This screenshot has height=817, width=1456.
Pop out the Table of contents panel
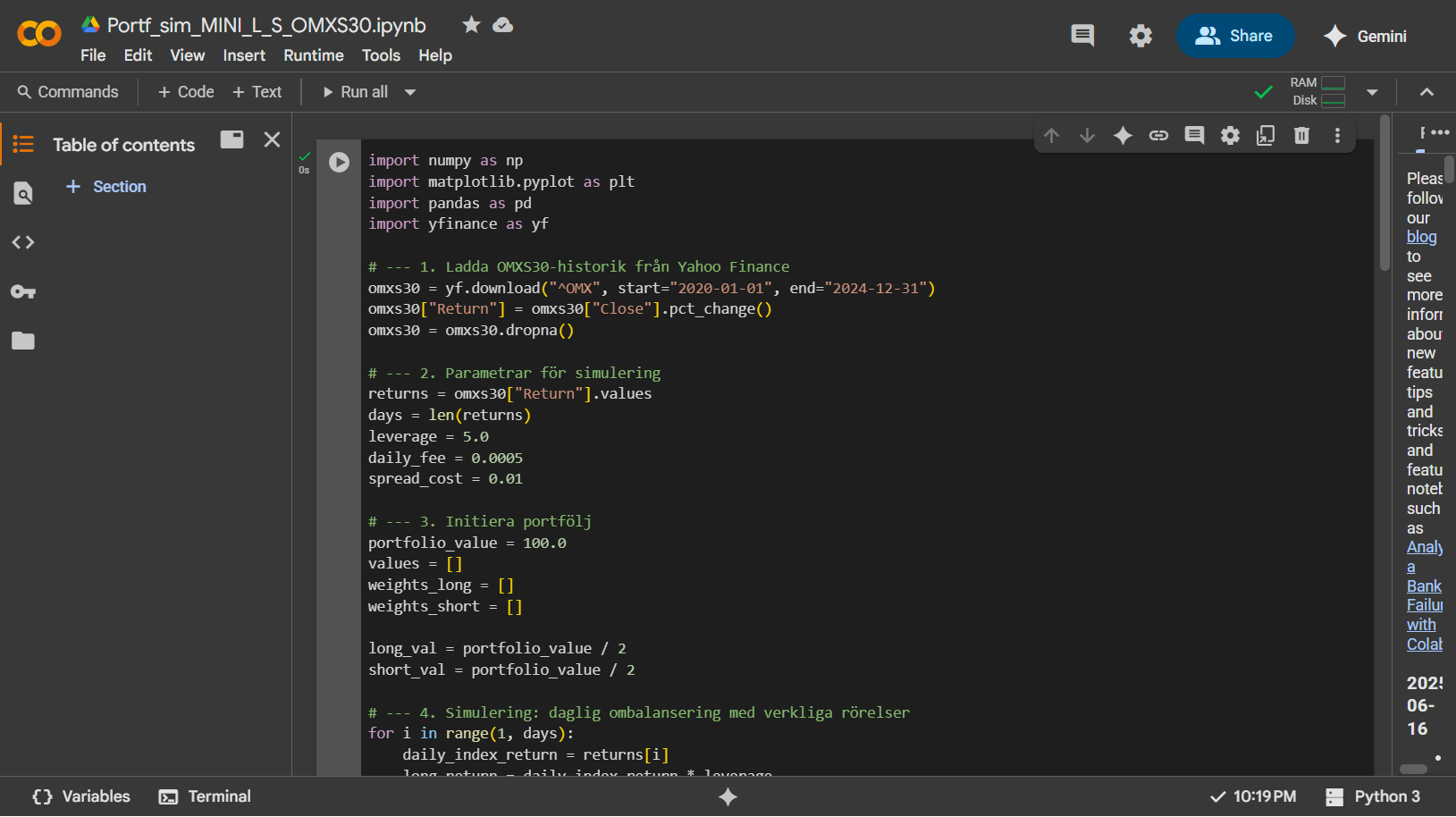pos(232,139)
